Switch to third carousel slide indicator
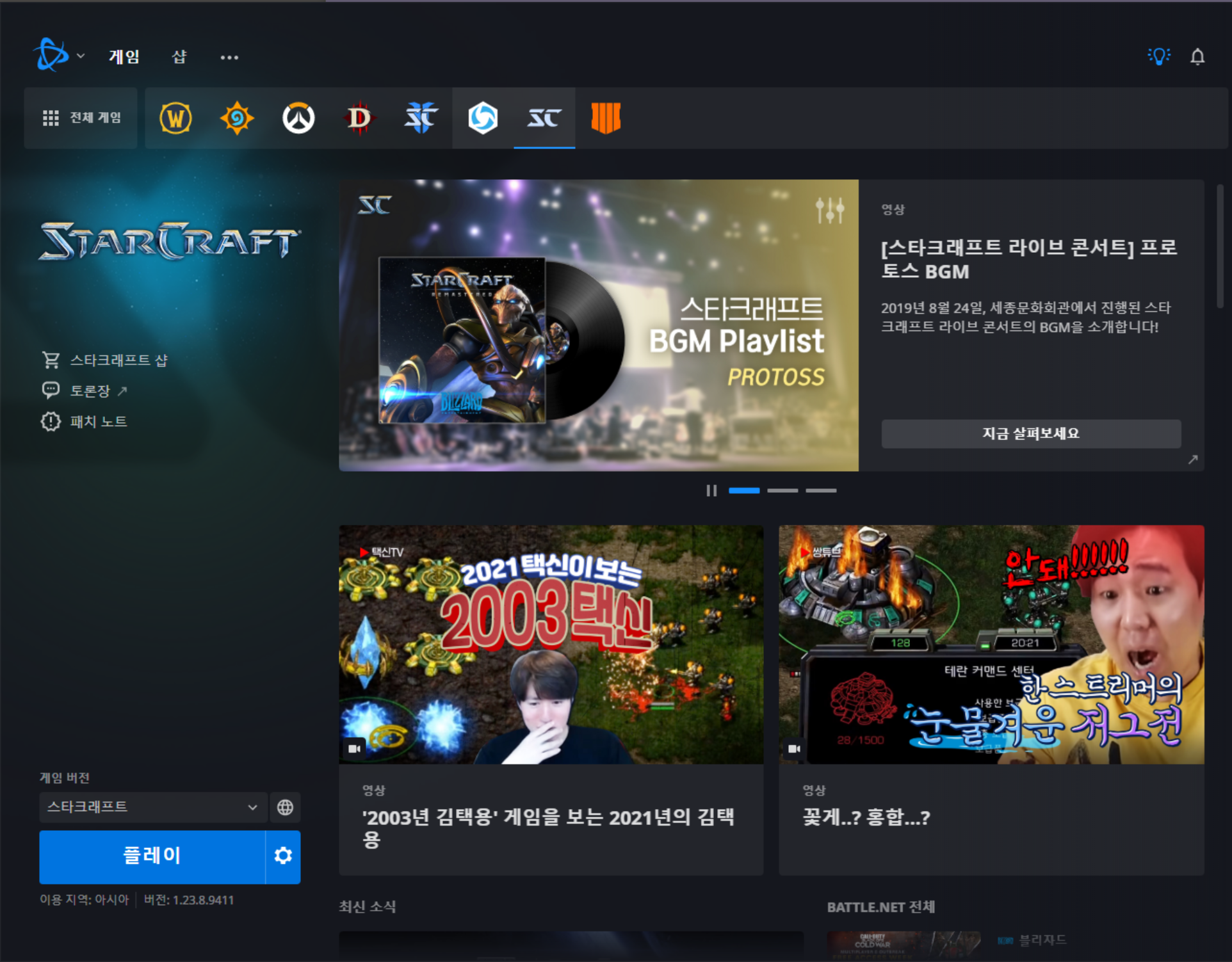Viewport: 1232px width, 962px height. coord(821,491)
